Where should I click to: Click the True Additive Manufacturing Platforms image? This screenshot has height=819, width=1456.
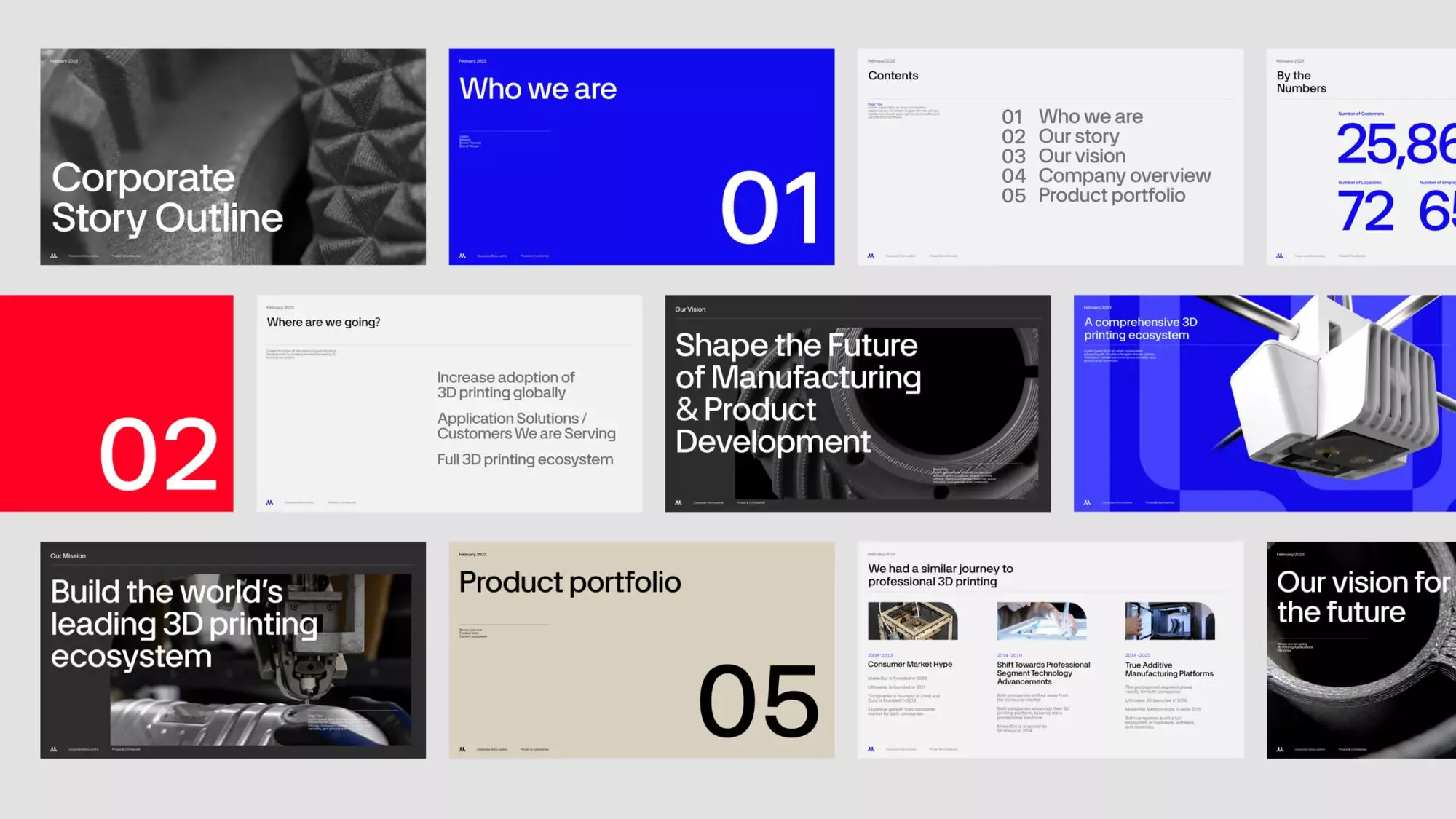1169,621
